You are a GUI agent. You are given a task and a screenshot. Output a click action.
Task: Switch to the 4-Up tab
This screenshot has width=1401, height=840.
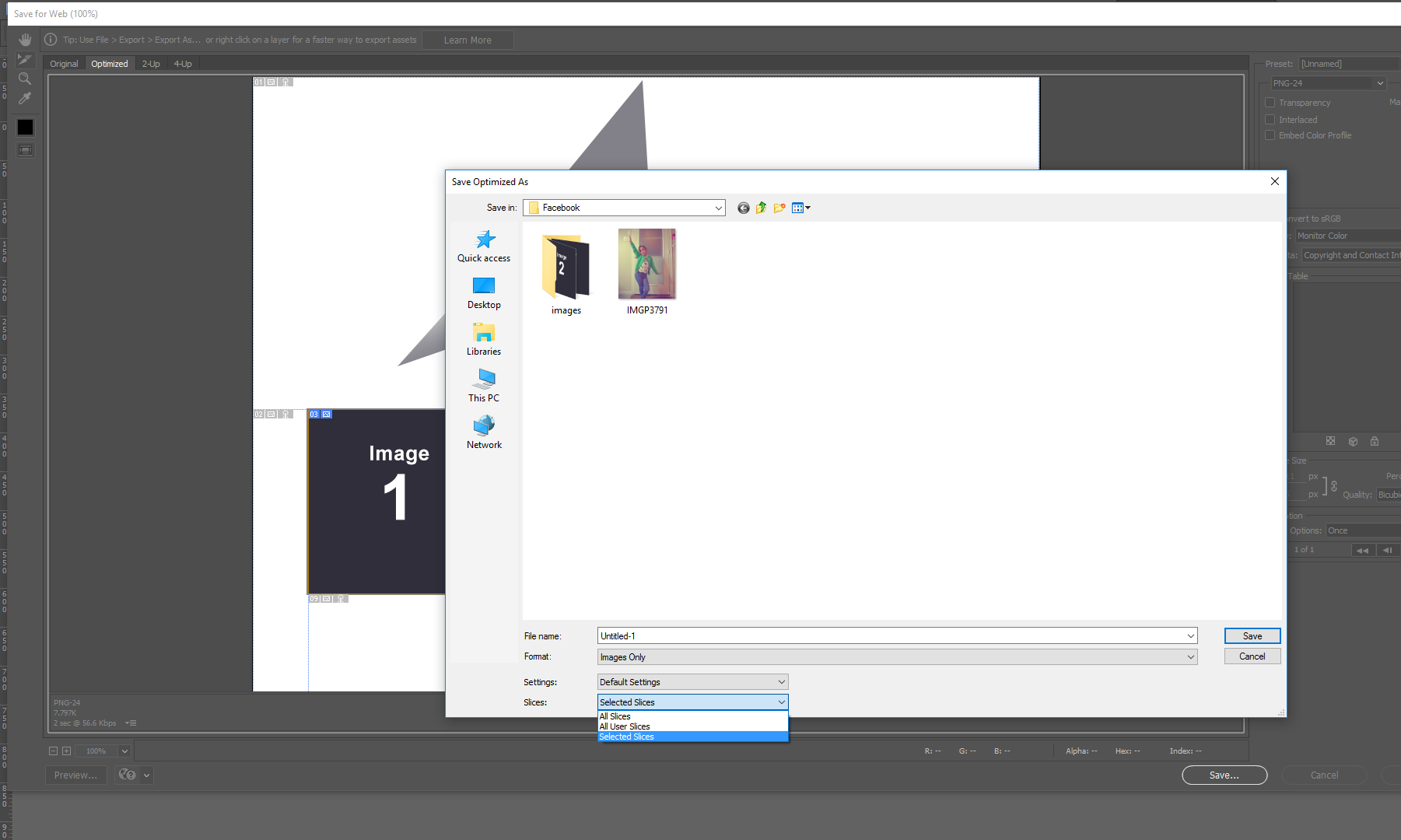tap(183, 64)
